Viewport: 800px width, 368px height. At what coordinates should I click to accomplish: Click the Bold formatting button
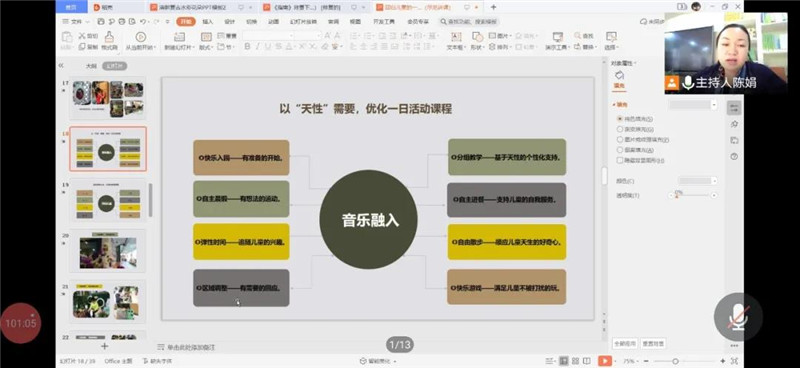click(x=247, y=46)
